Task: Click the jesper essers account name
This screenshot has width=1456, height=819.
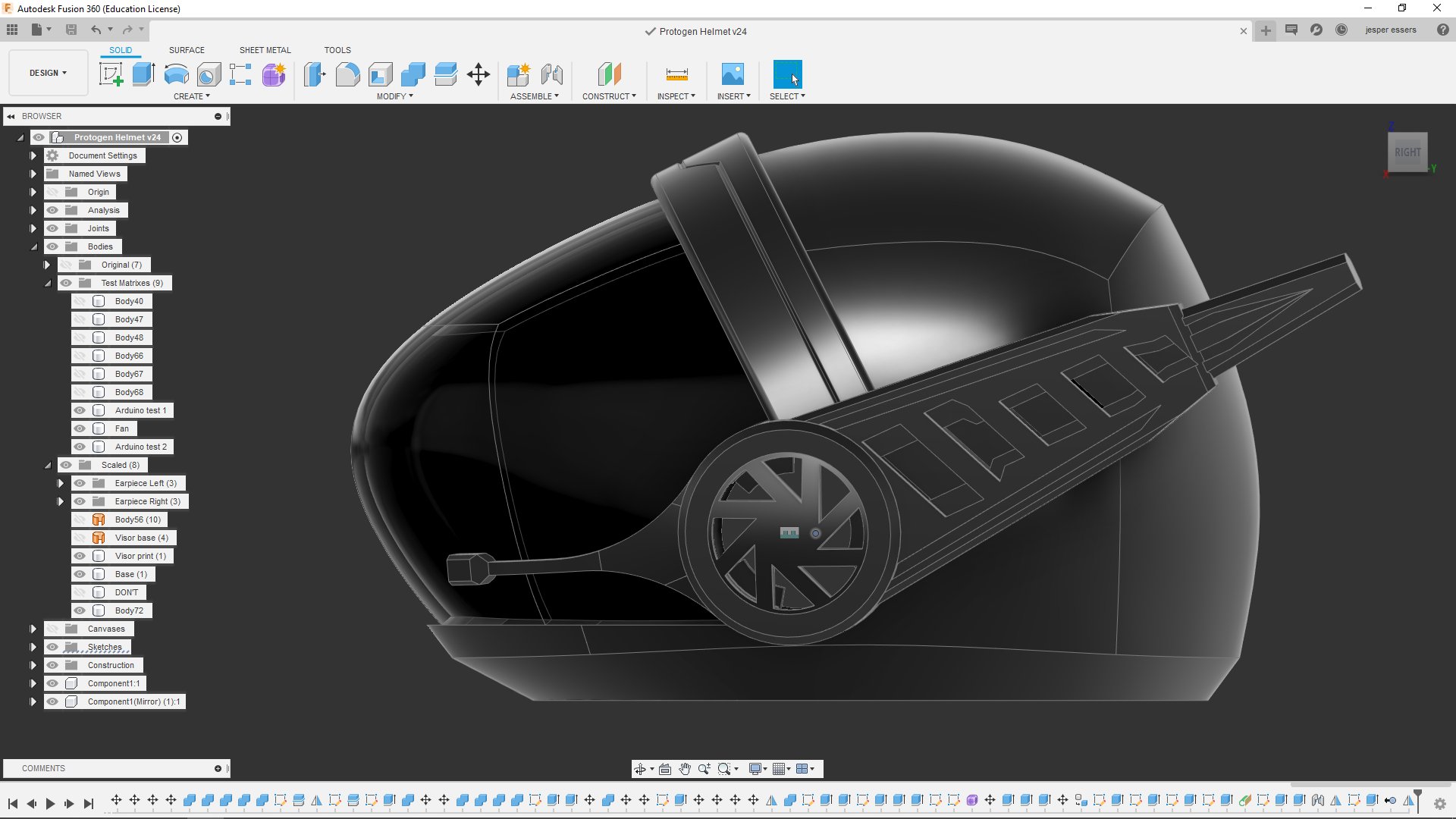Action: pyautogui.click(x=1390, y=30)
